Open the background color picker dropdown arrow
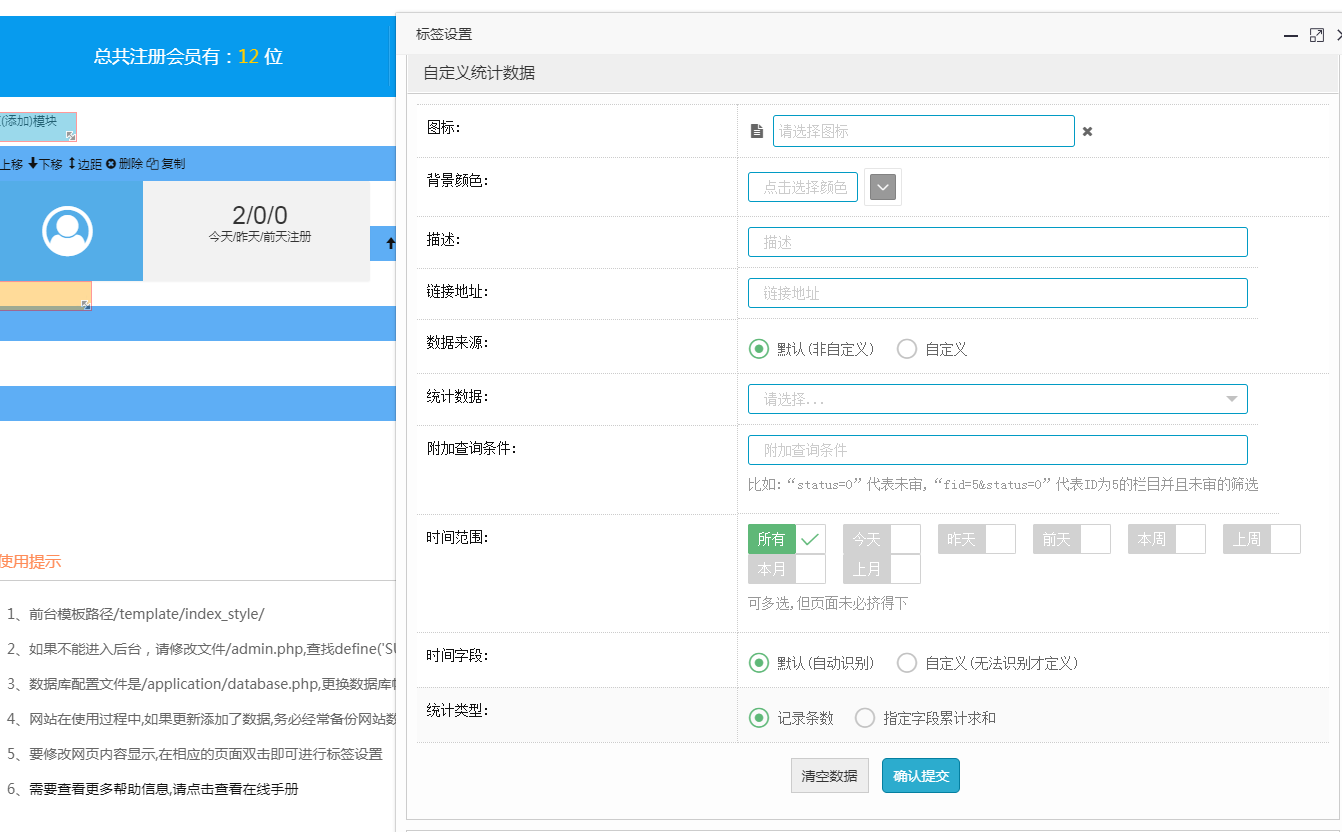Screen dimensions: 1342x832 [x=882, y=187]
